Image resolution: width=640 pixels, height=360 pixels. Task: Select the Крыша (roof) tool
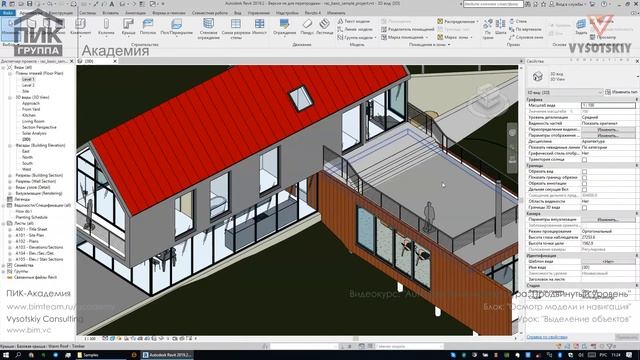click(x=128, y=26)
